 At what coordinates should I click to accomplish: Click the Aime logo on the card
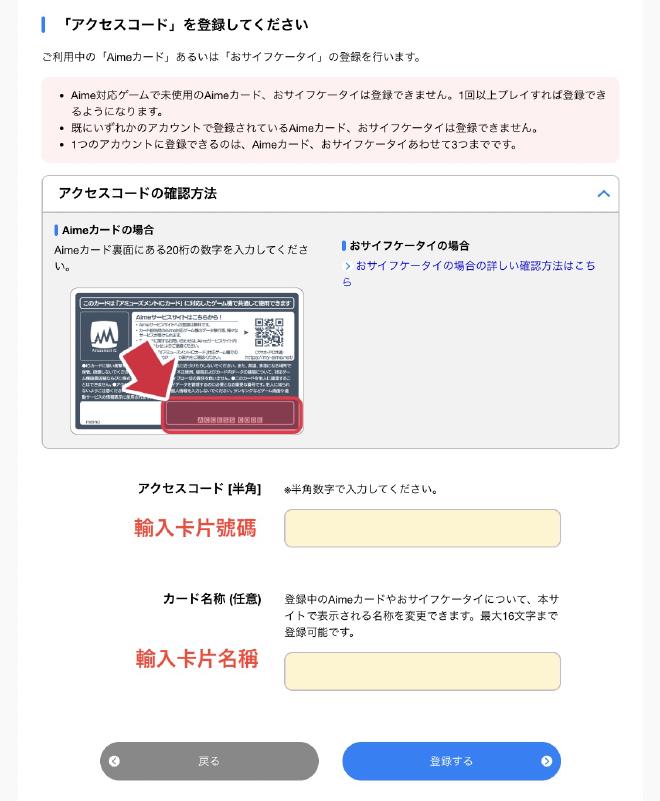[x=104, y=336]
